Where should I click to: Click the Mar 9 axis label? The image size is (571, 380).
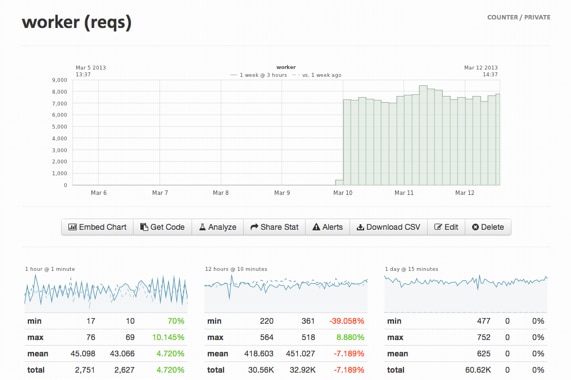[282, 193]
